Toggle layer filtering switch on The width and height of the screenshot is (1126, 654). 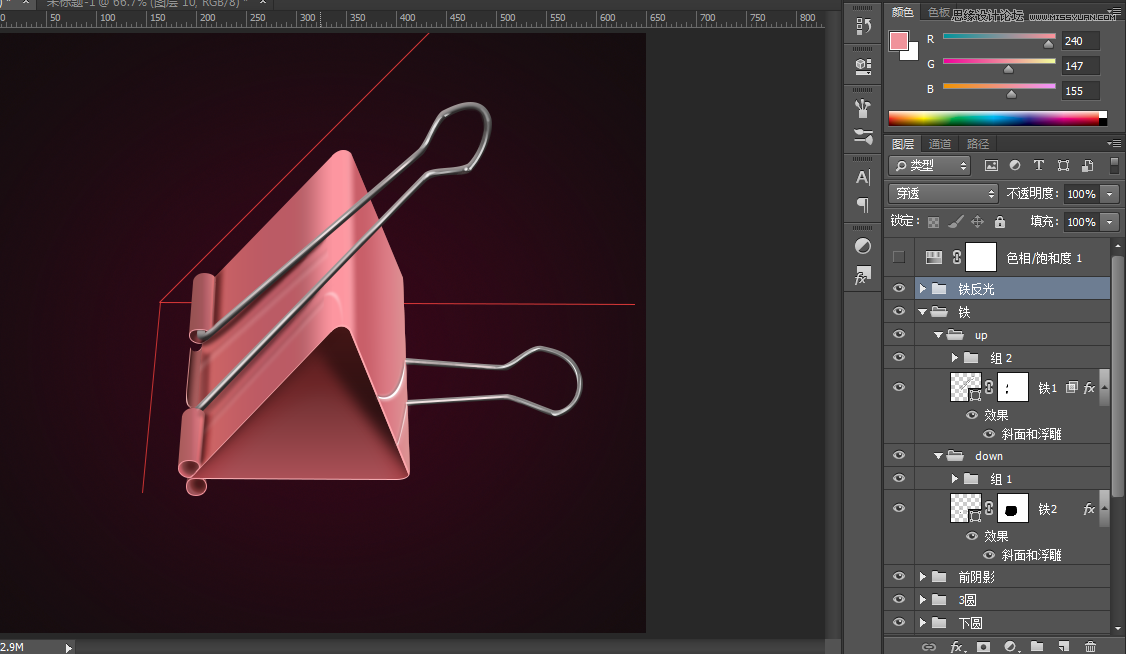pyautogui.click(x=1114, y=166)
